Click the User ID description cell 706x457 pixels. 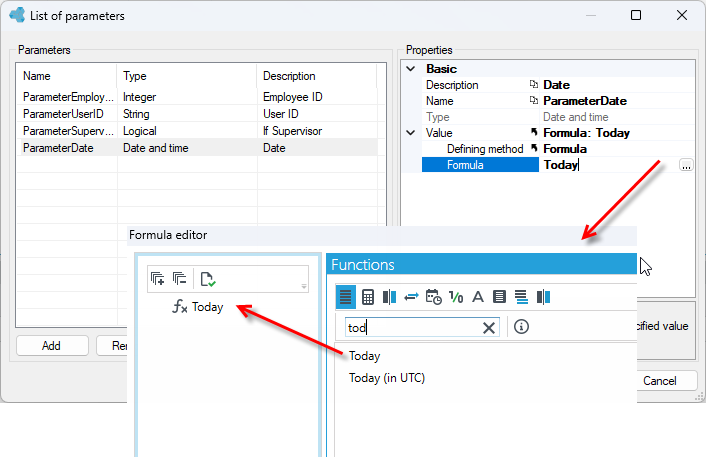[281, 114]
